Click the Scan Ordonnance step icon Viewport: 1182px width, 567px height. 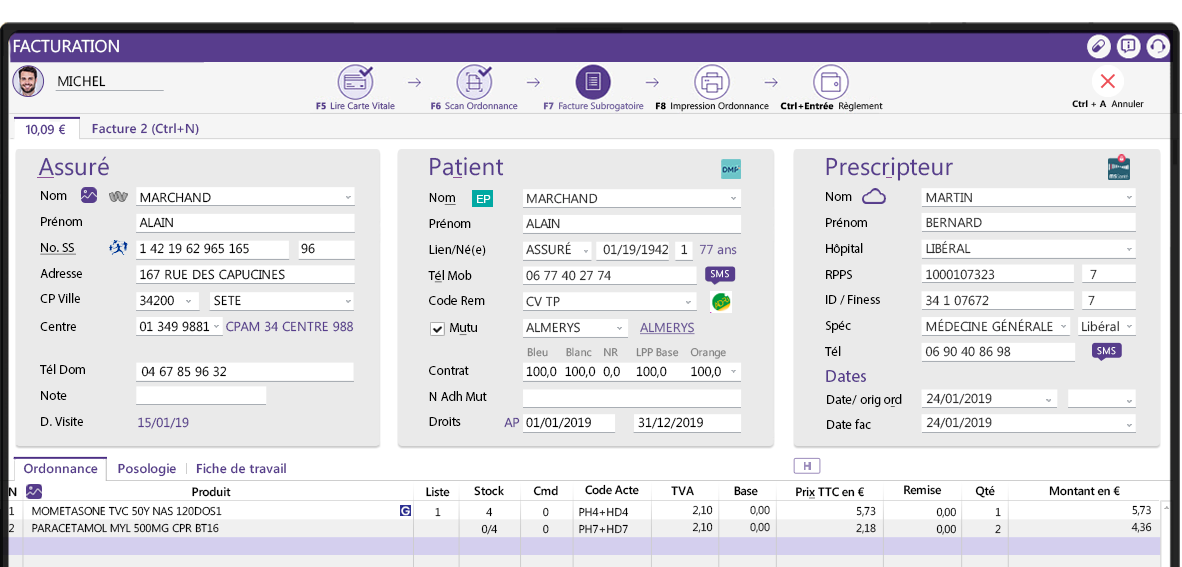(474, 81)
